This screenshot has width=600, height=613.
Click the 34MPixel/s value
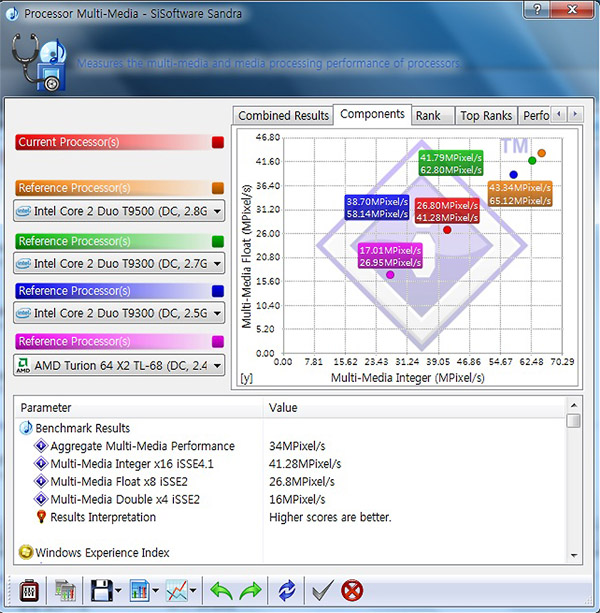click(x=297, y=446)
